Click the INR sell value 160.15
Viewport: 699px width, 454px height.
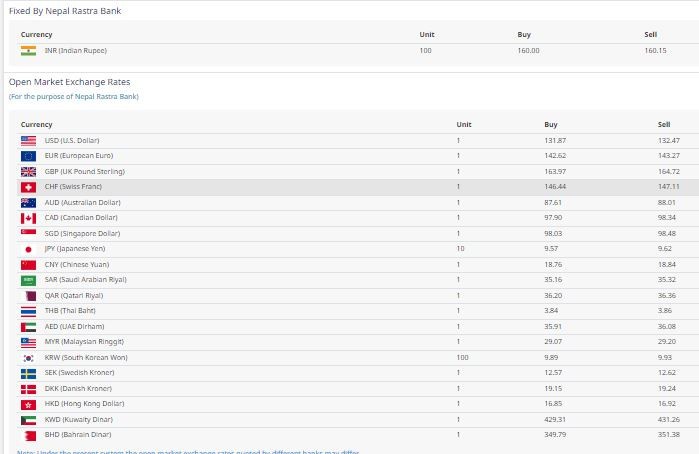click(655, 50)
